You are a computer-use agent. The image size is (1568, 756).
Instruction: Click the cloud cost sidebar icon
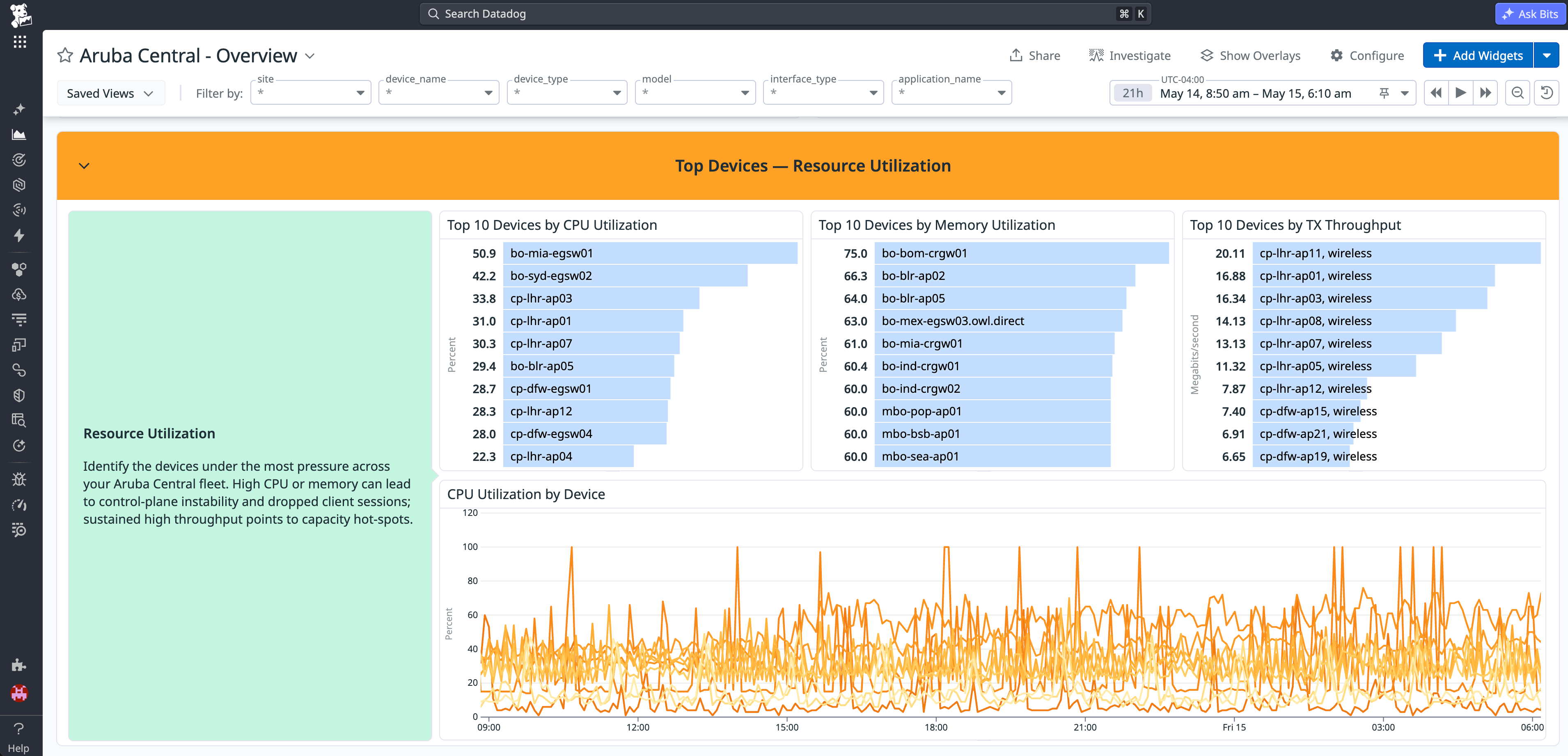click(19, 295)
